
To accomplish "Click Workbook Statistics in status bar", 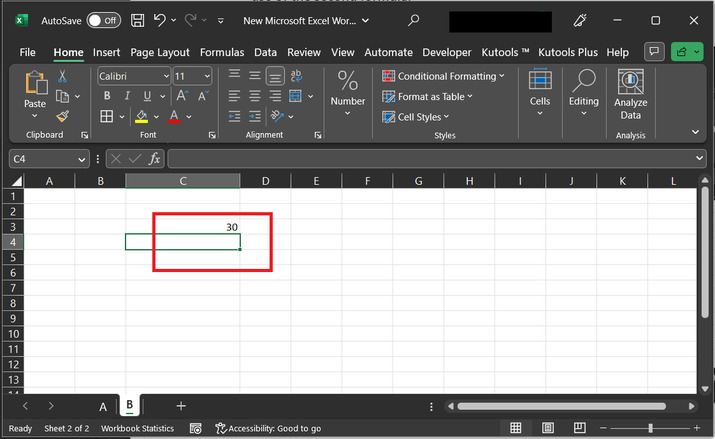I will coord(136,428).
